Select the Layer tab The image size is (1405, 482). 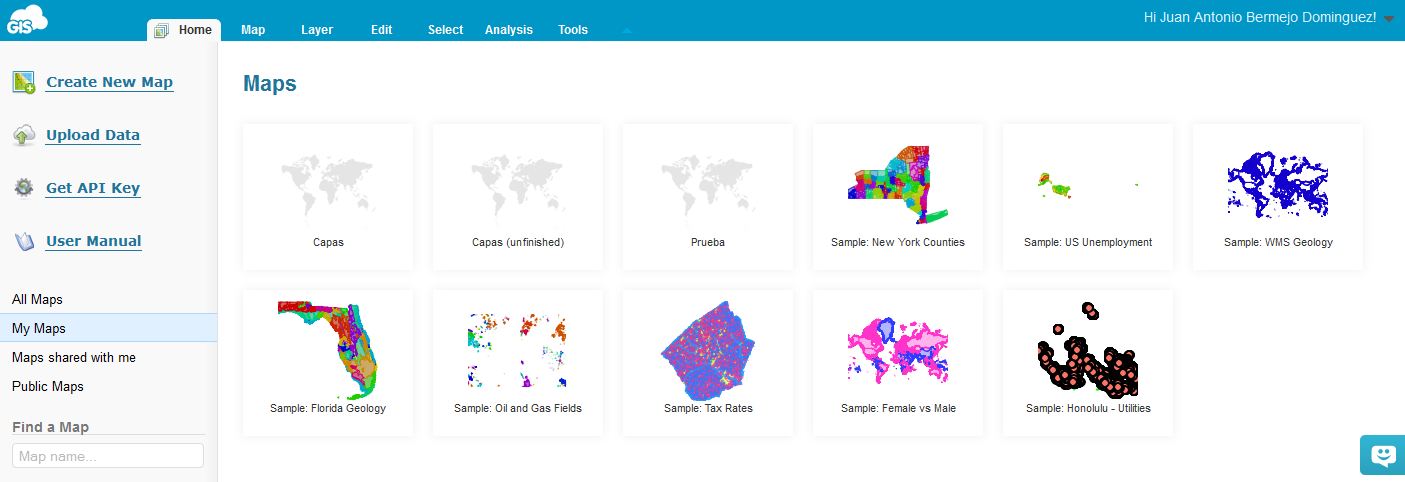(317, 30)
